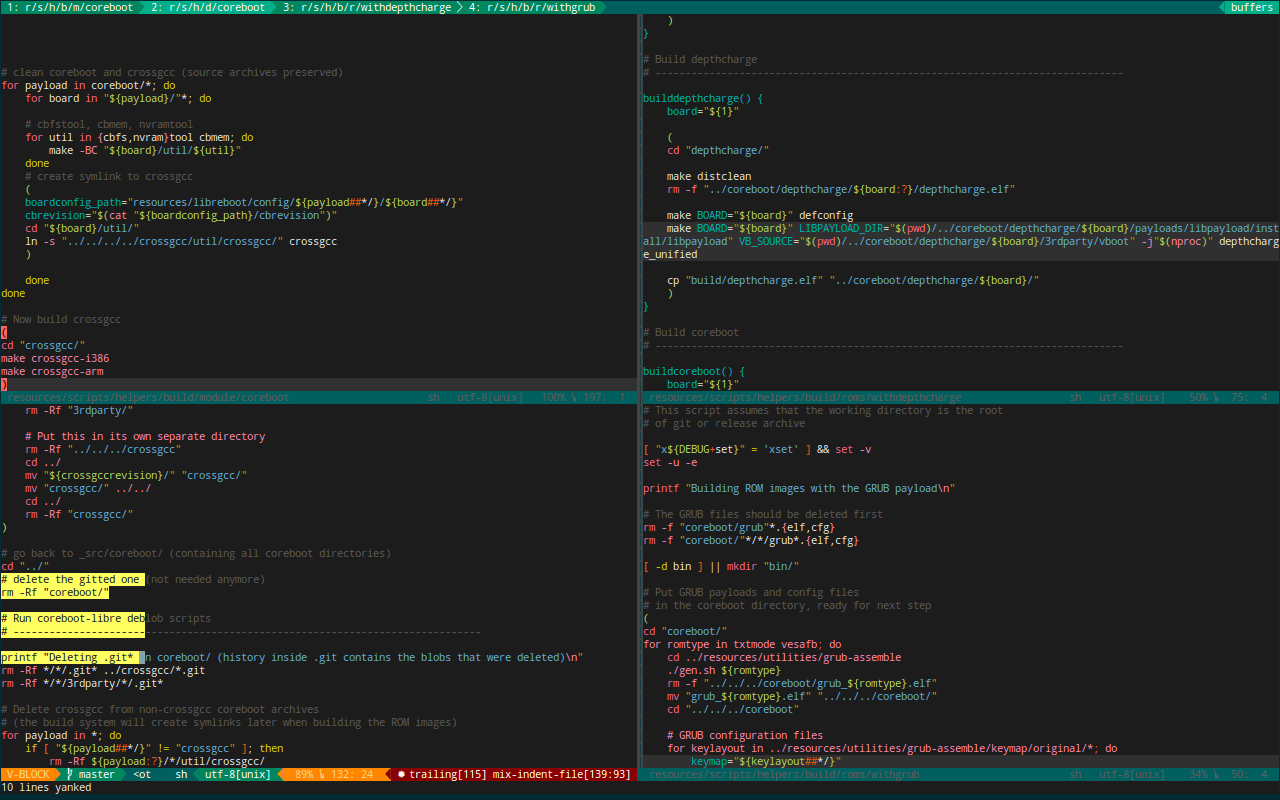Click the 'set -u -e' line
The height and width of the screenshot is (800, 1280).
click(x=670, y=462)
